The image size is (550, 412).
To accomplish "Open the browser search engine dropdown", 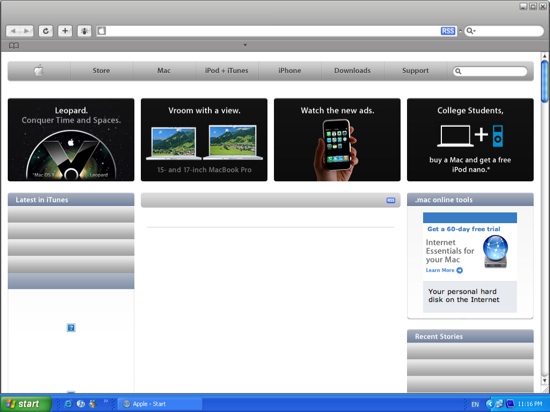I will (471, 31).
